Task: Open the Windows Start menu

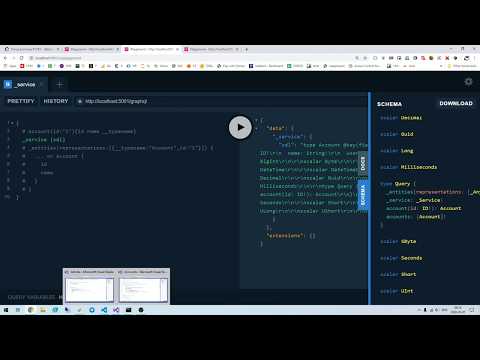Action: pos(6,310)
